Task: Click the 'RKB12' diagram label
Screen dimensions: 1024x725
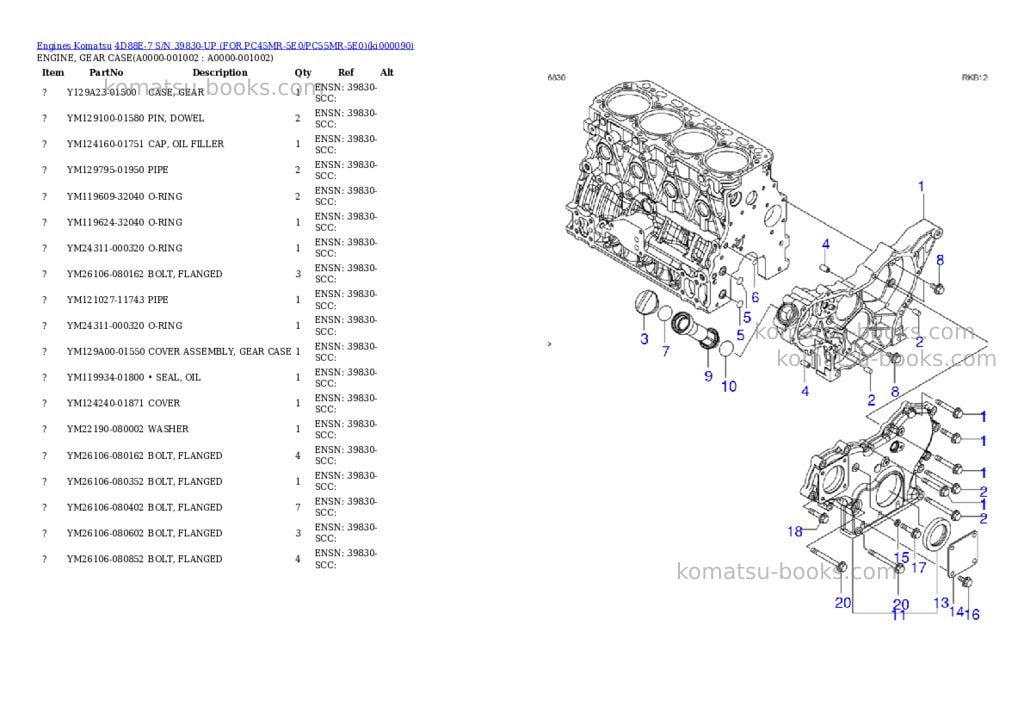Action: coord(974,78)
